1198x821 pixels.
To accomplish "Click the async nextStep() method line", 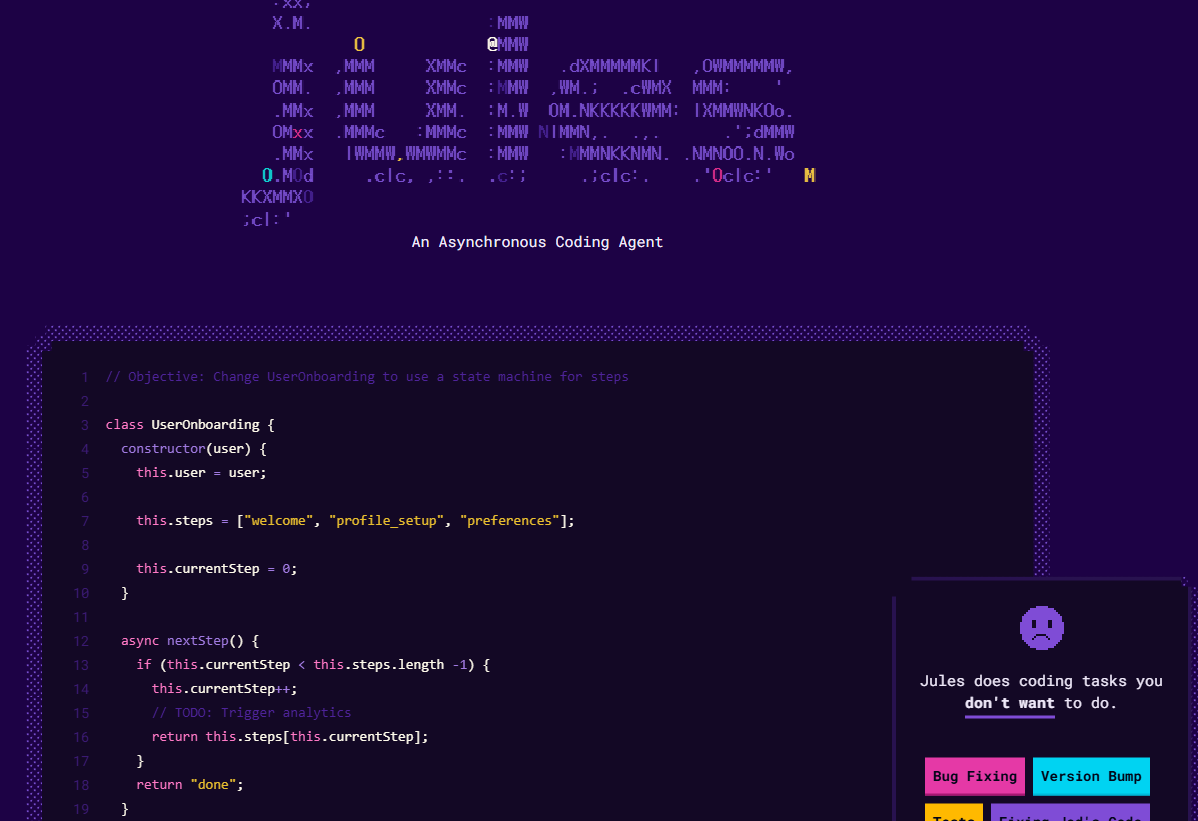I will [190, 641].
